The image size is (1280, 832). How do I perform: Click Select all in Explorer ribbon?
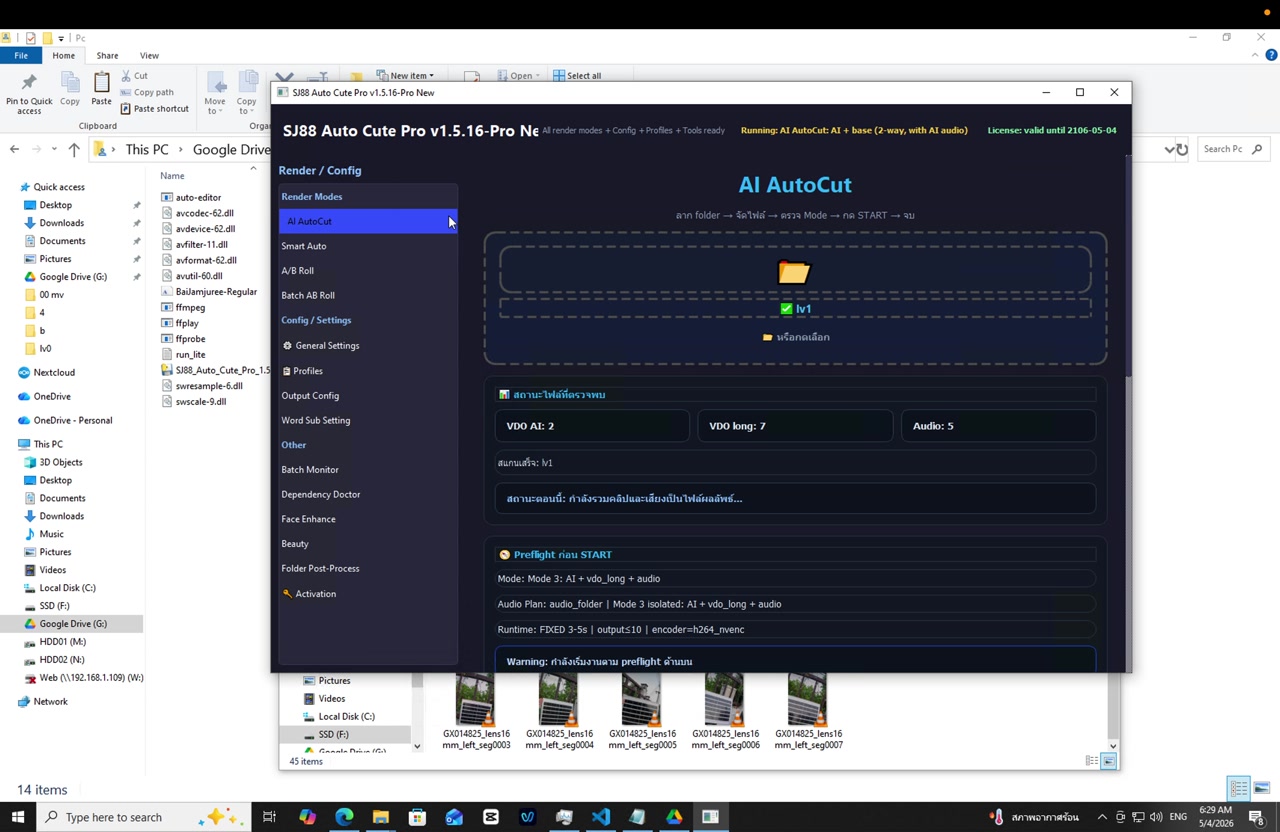(x=577, y=75)
